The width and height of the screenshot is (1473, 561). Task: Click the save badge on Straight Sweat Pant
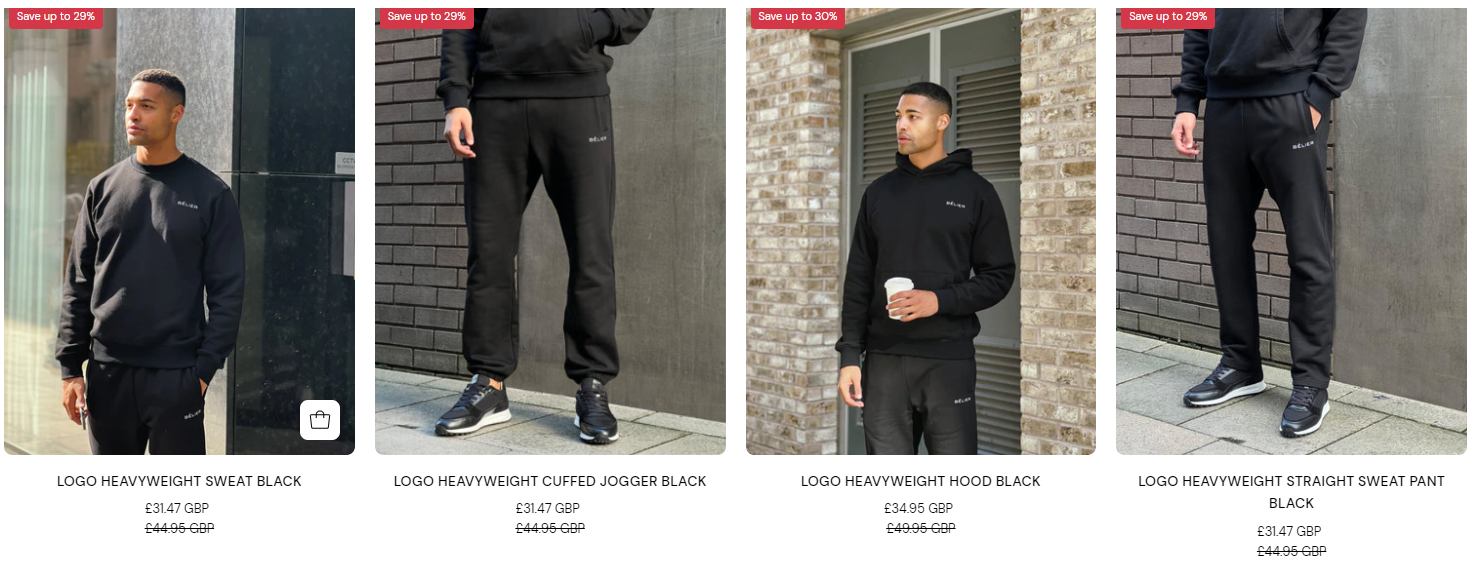[x=1168, y=17]
